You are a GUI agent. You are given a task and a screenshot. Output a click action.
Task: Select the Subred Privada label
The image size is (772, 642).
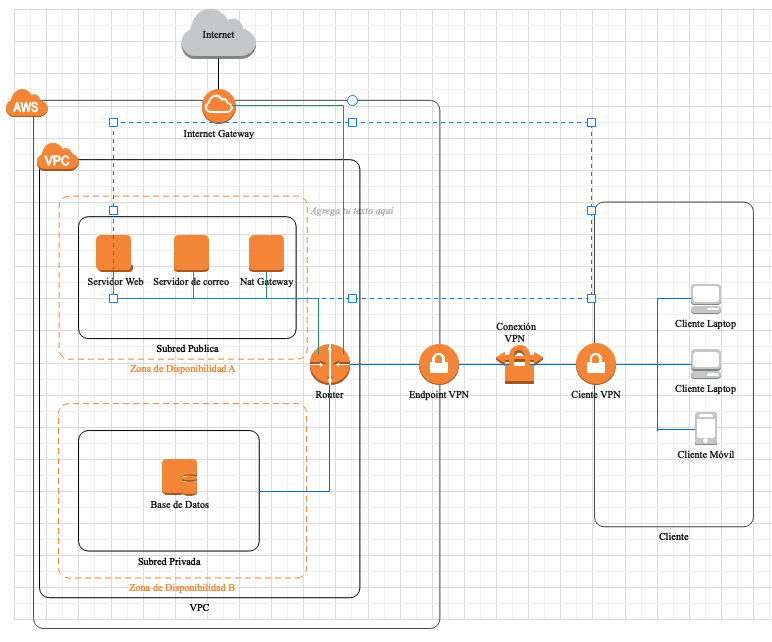click(x=169, y=562)
